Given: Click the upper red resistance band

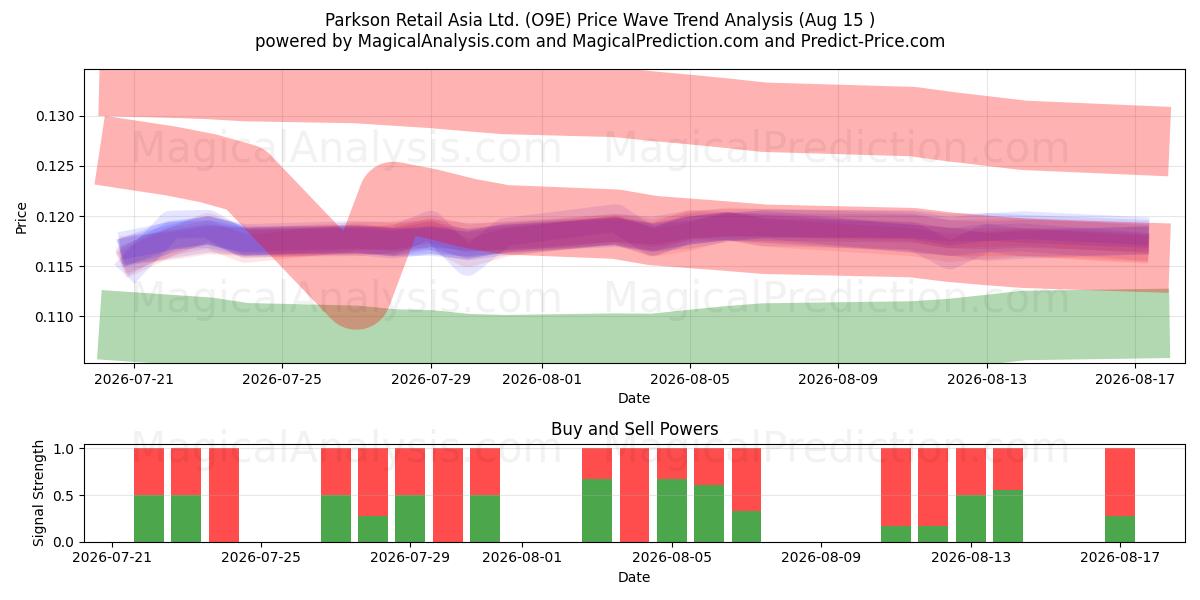Looking at the screenshot, I should [634, 105].
